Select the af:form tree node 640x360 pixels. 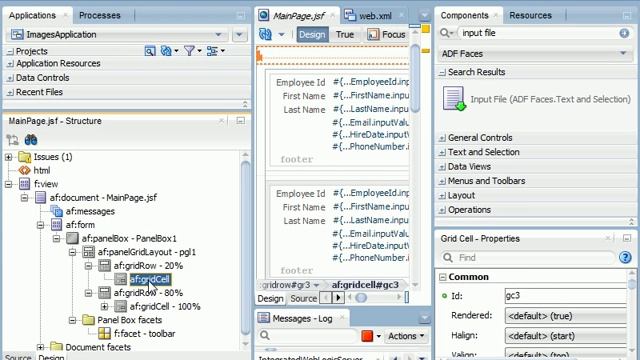pyautogui.click(x=80, y=225)
